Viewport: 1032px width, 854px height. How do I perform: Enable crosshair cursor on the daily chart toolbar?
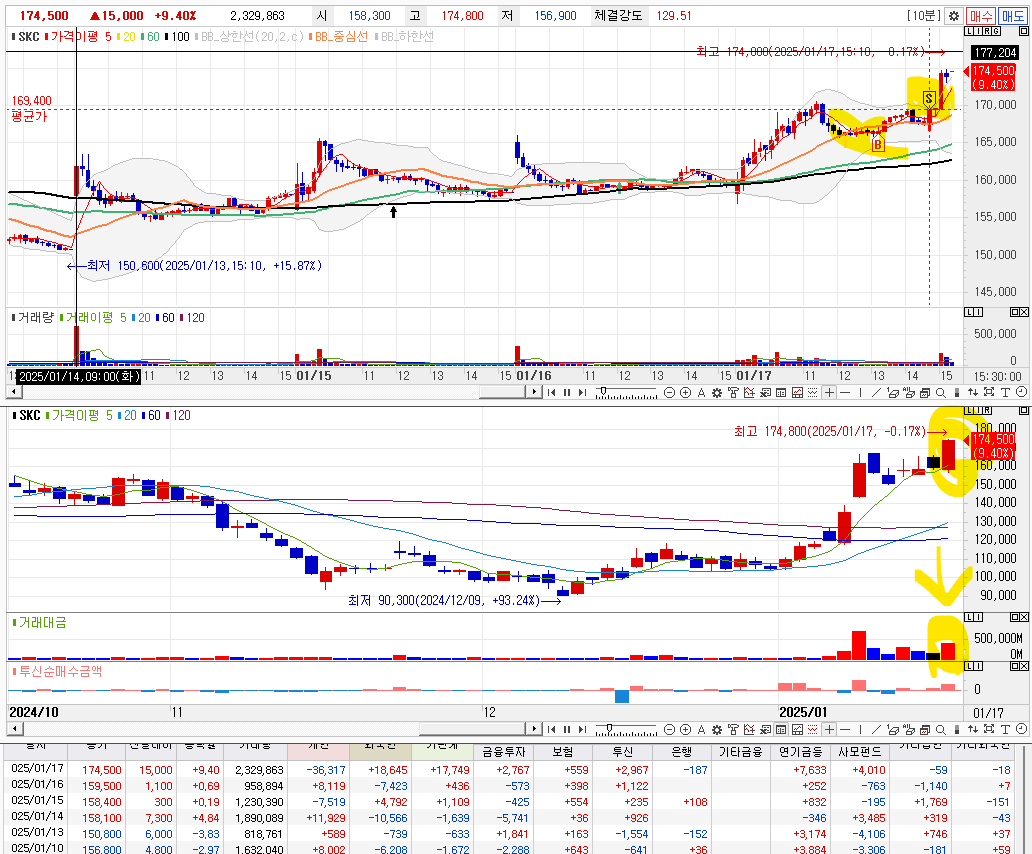tap(829, 730)
